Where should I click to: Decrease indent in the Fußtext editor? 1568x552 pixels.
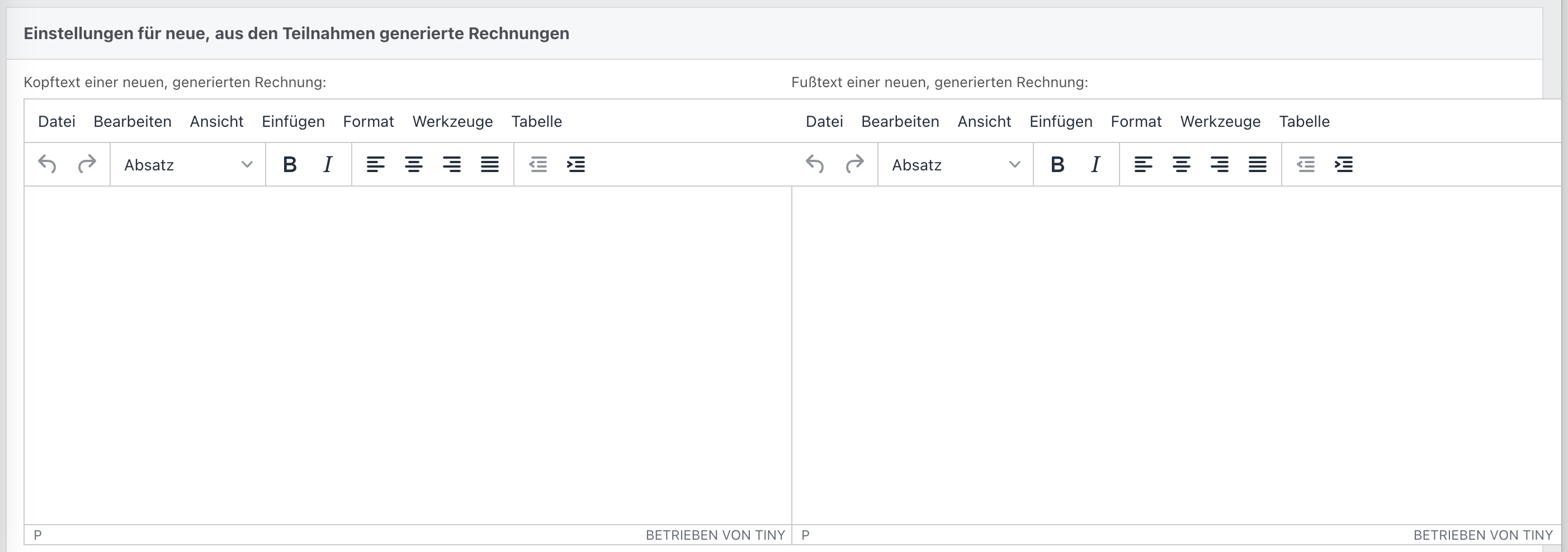(x=1306, y=164)
